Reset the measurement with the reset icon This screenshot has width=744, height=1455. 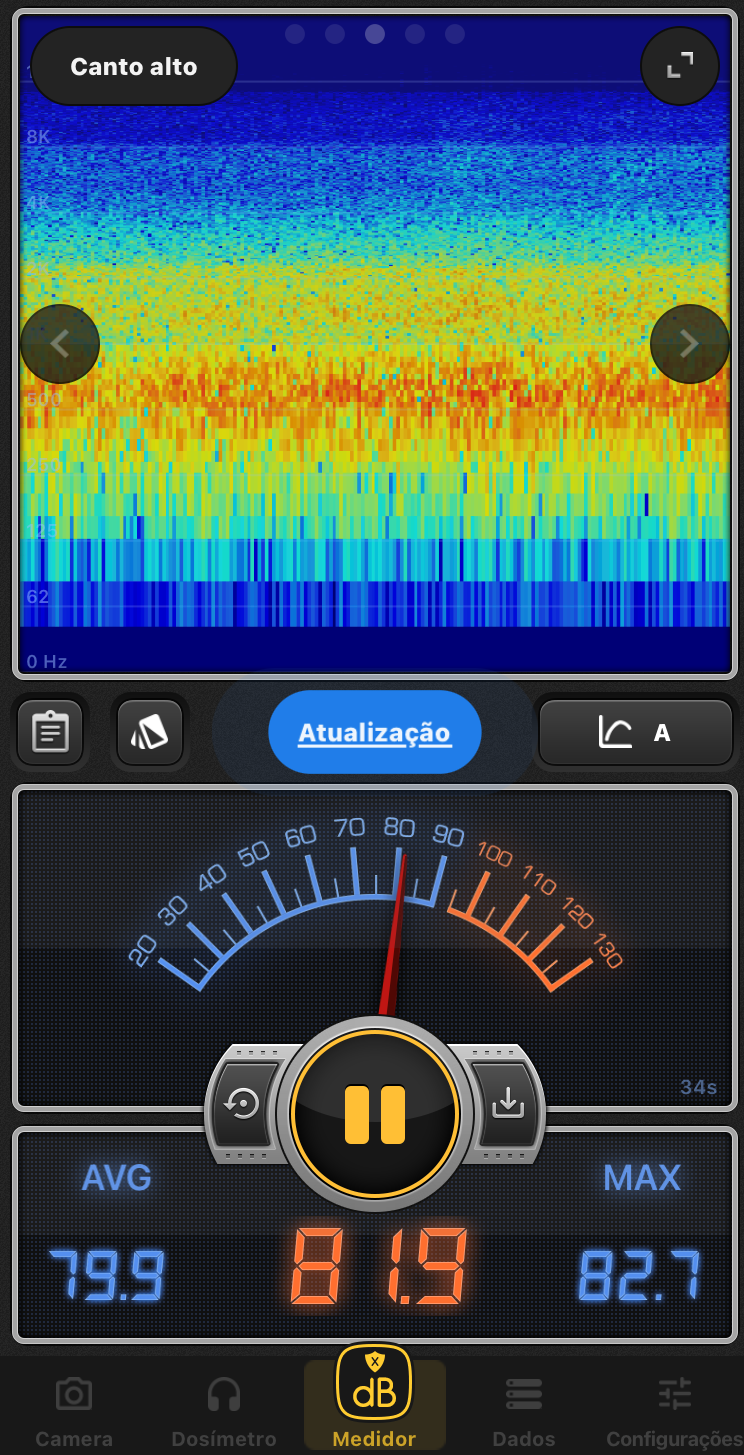[x=243, y=1104]
